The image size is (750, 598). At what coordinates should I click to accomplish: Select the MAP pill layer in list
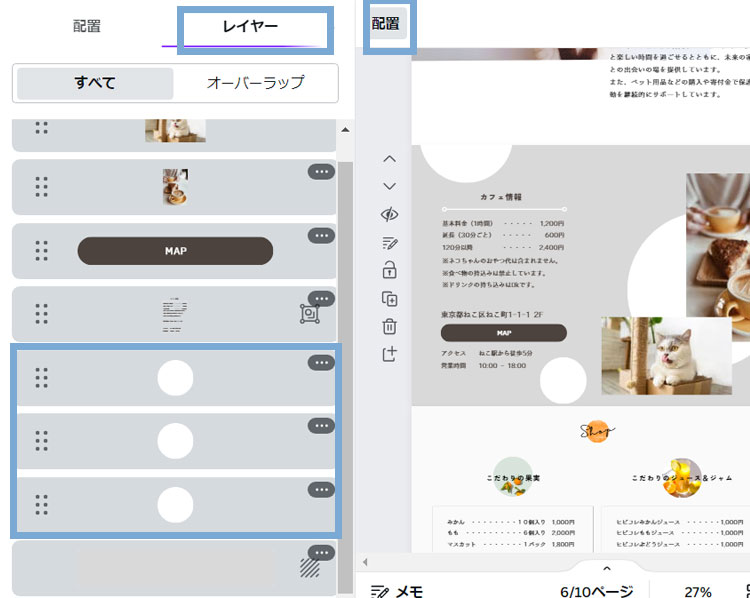point(175,251)
